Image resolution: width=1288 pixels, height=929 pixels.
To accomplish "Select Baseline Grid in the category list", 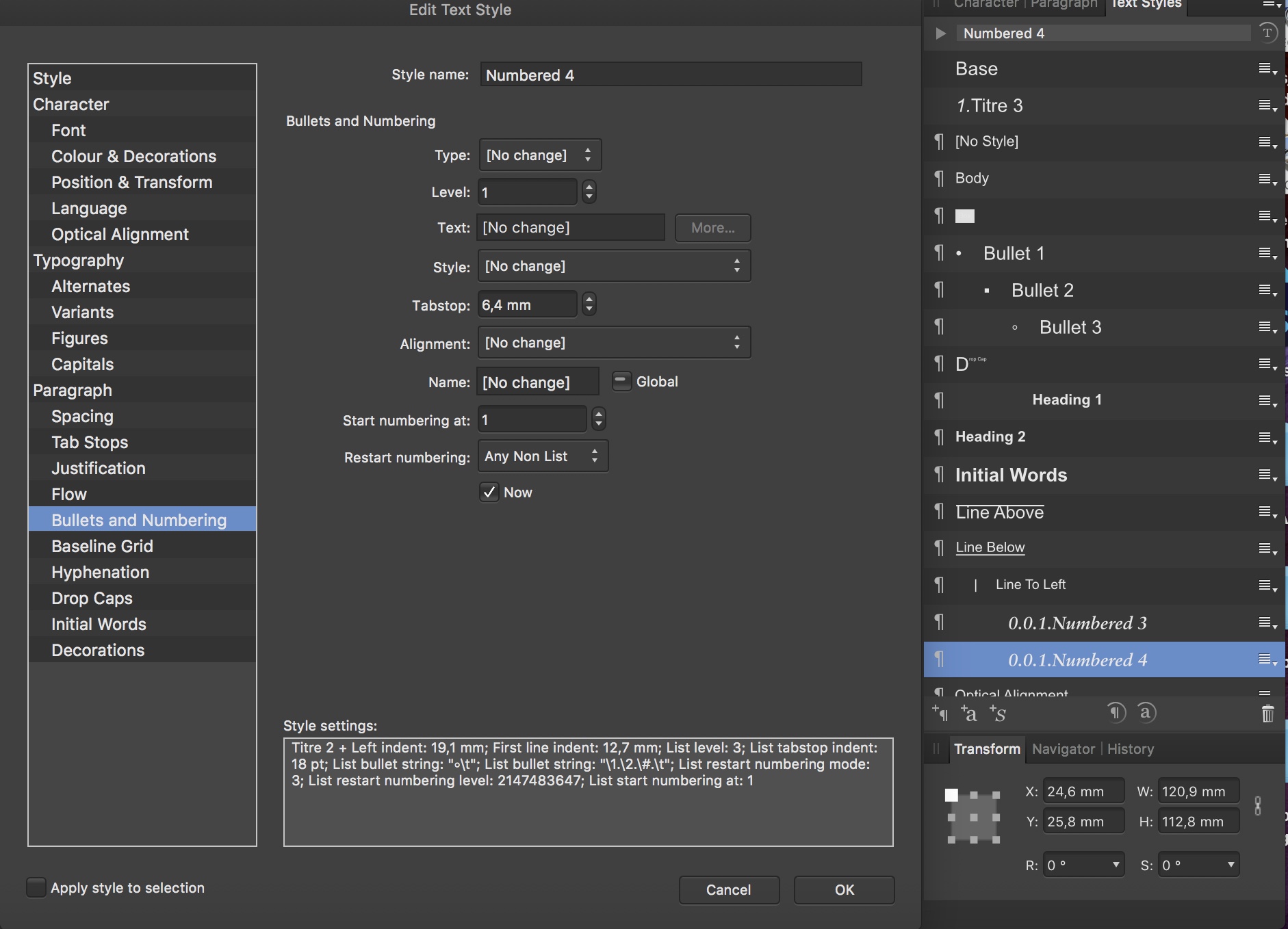I will click(142, 546).
